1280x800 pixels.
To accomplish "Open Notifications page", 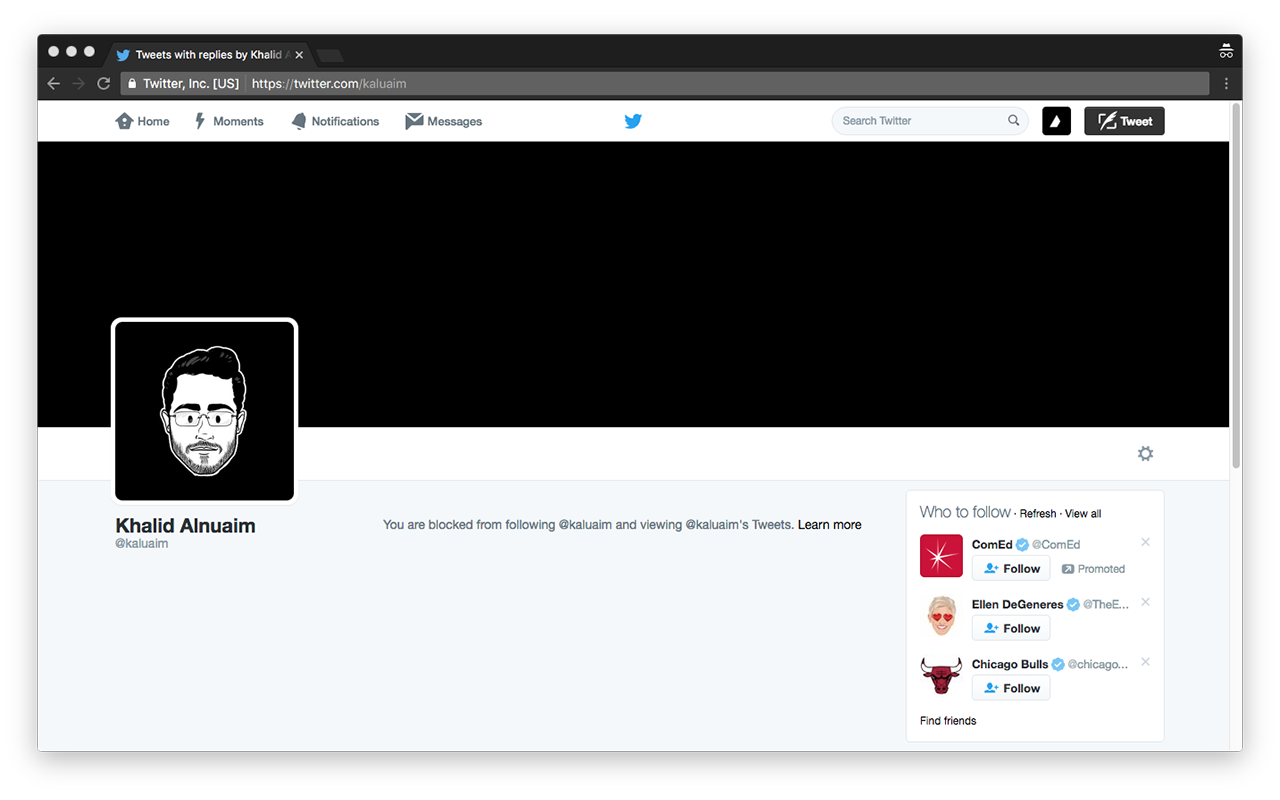I will 335,121.
